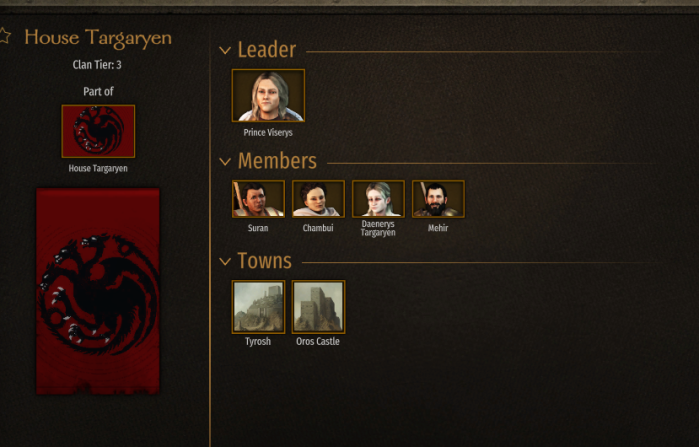Click the Tyrosh name label
699x447 pixels.
[x=258, y=341]
